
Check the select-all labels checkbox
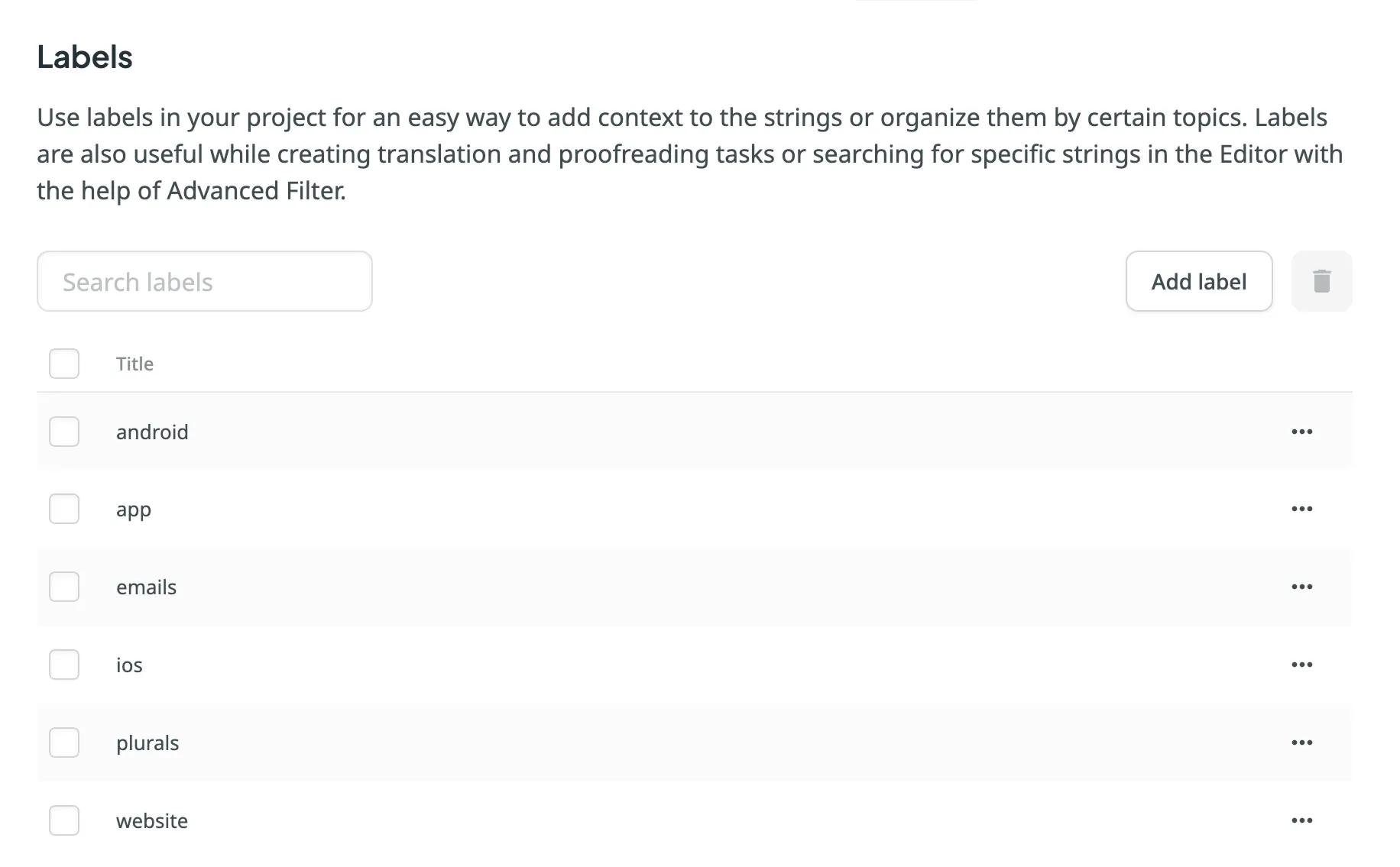coord(64,364)
